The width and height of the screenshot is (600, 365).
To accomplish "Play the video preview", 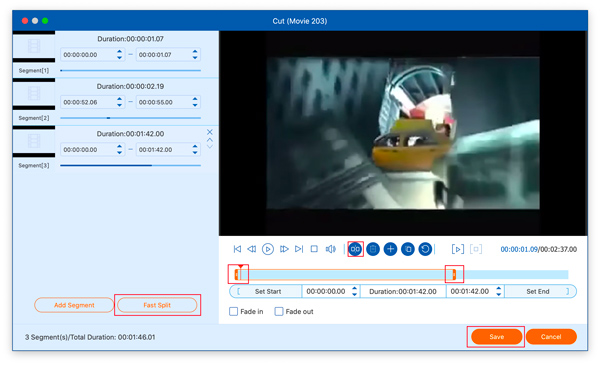I will point(267,249).
